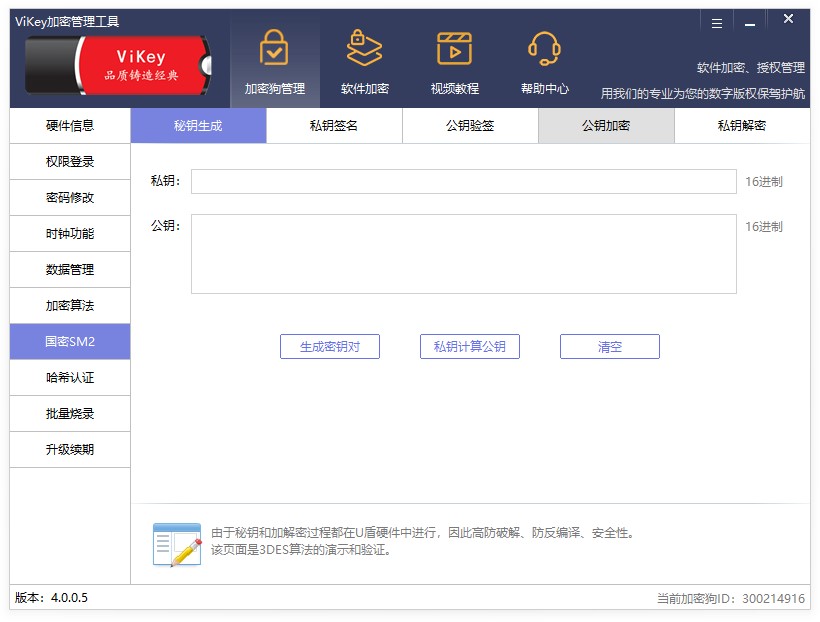Click the 当前加密狗ID: 300214916 status text
The image size is (820, 622).
[731, 598]
